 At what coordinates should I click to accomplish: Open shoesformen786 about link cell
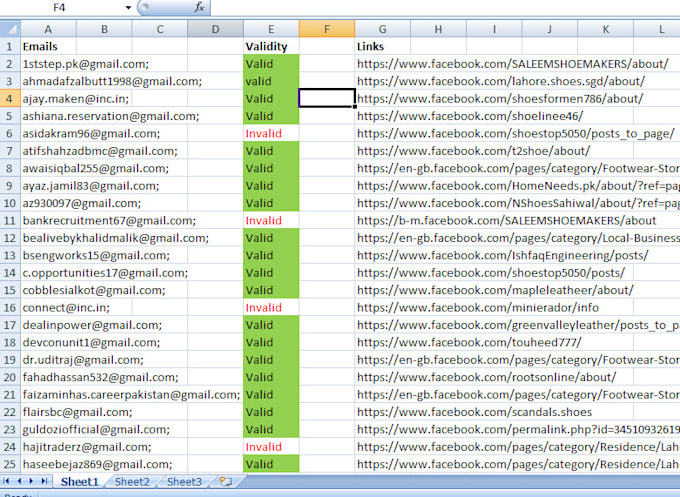point(500,98)
